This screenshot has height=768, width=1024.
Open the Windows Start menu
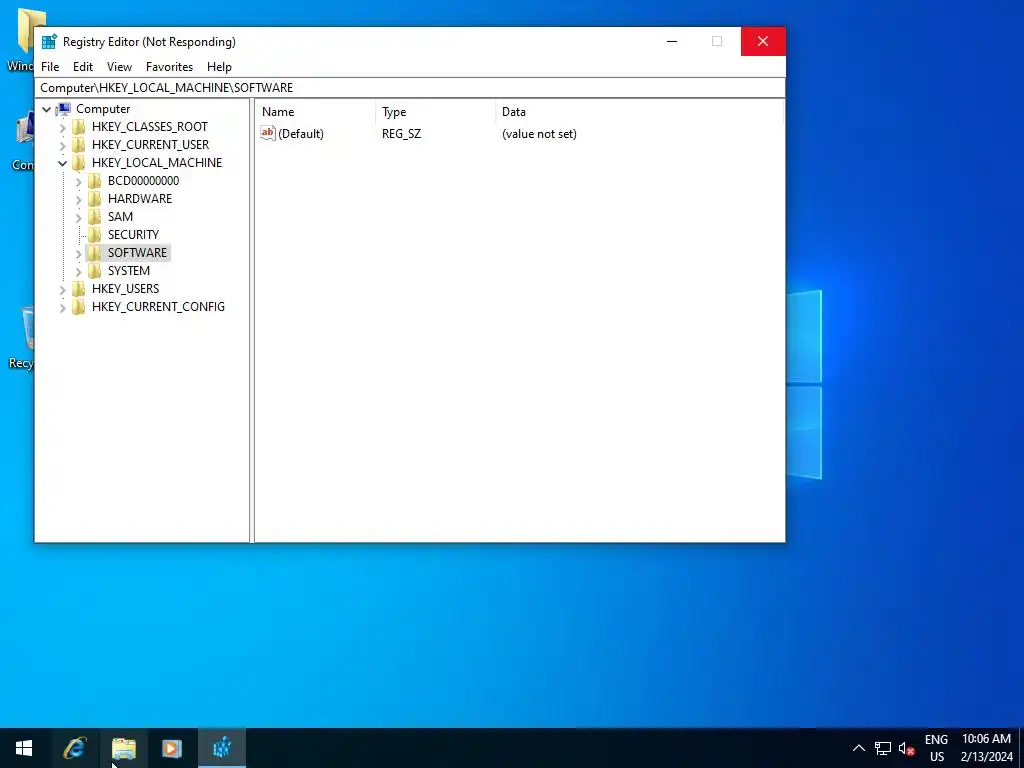(24, 748)
